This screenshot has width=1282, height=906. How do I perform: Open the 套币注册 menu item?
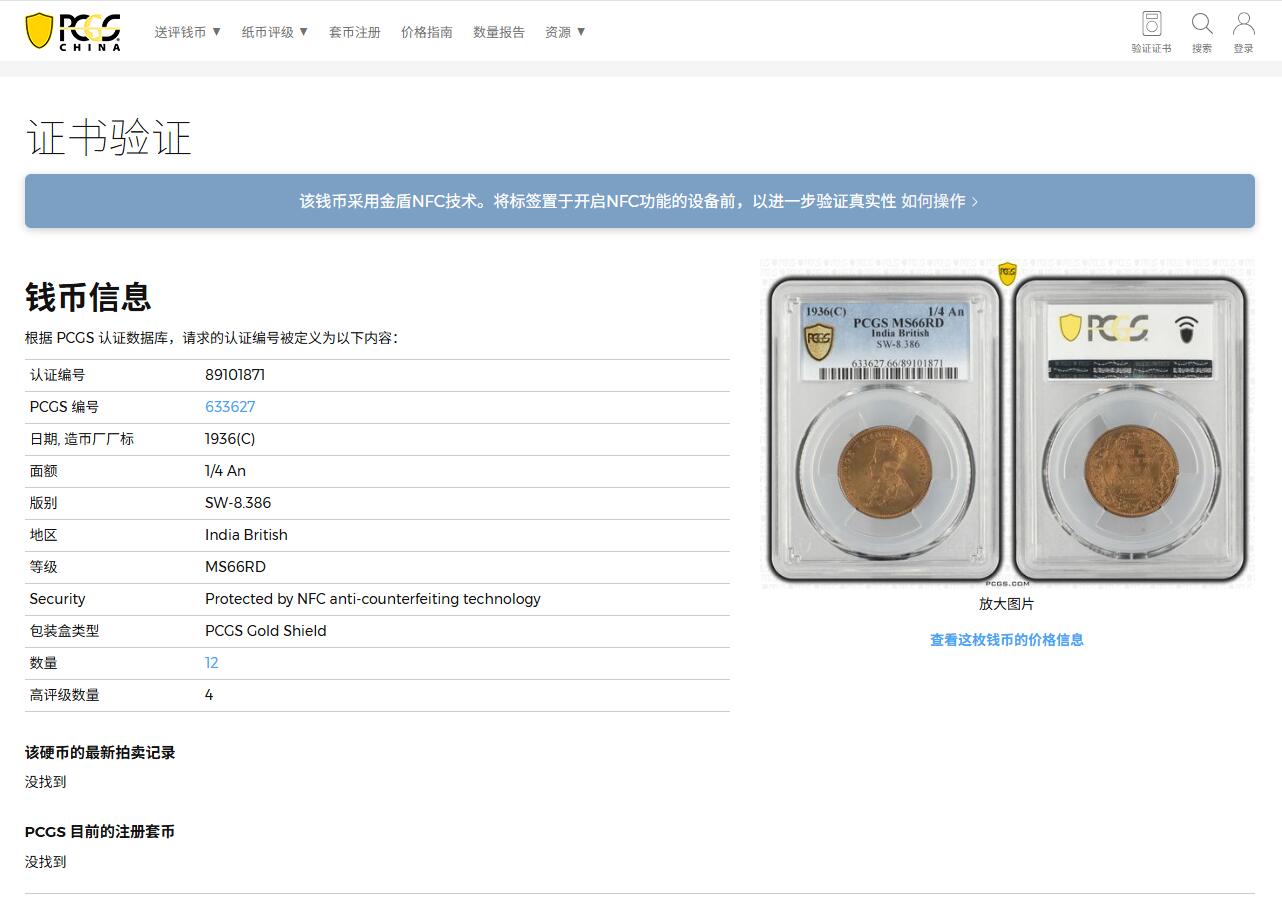point(355,32)
